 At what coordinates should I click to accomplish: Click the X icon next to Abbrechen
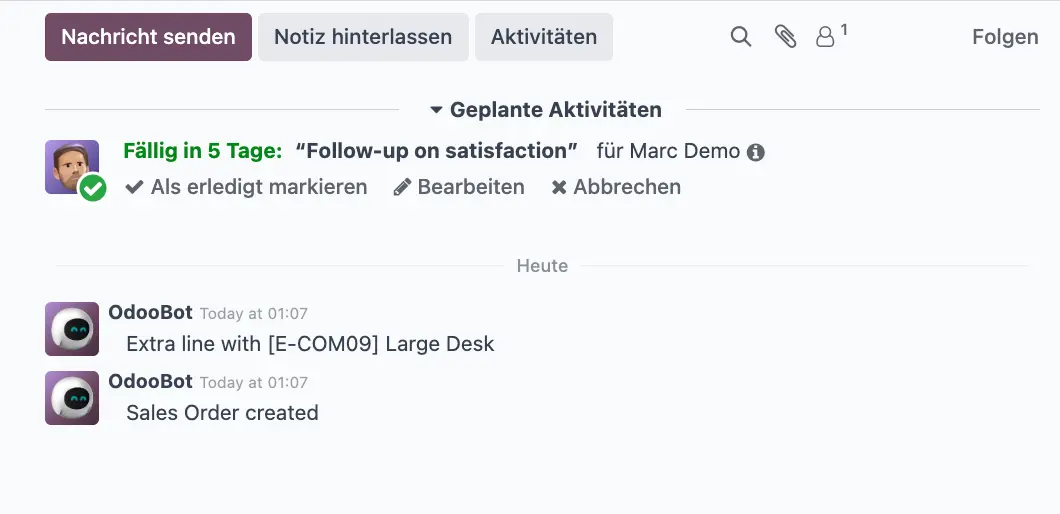tap(558, 187)
